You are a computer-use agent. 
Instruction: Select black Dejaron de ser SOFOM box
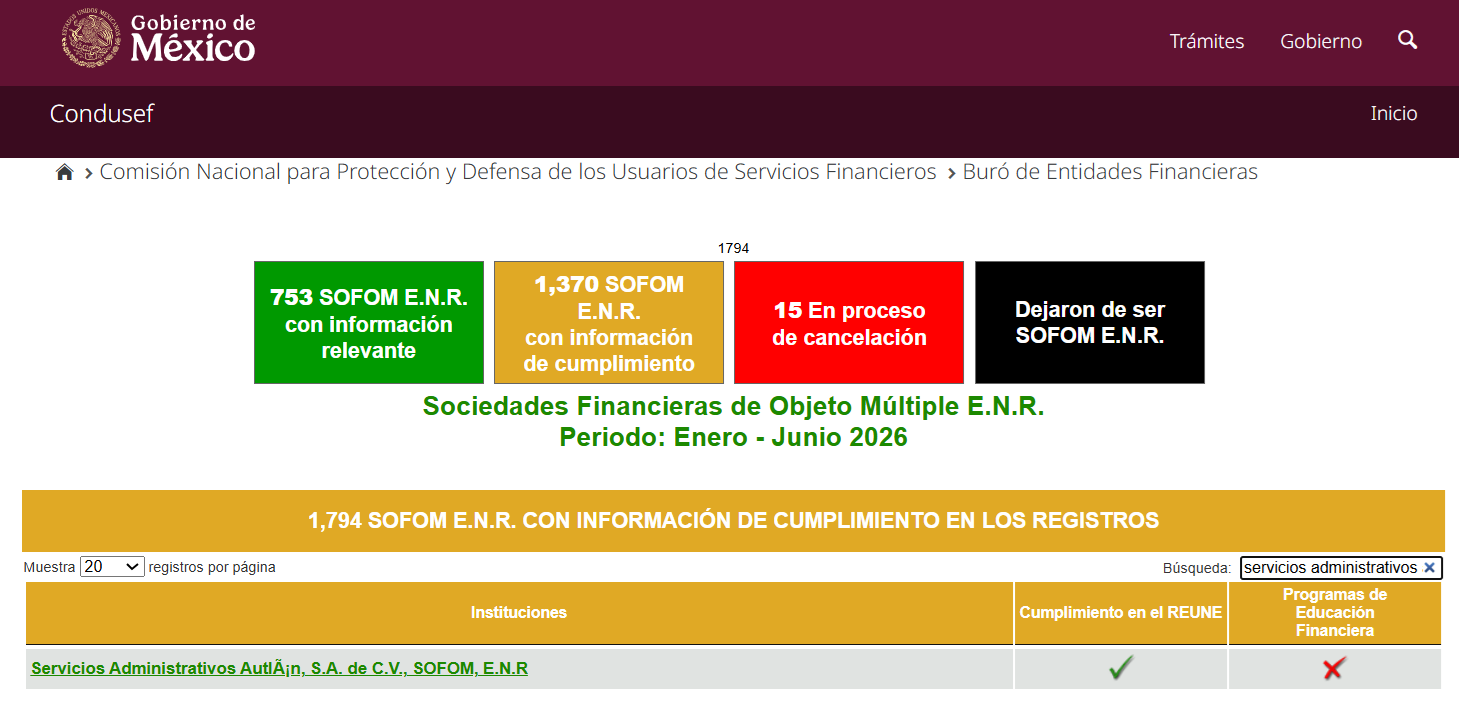[1090, 322]
